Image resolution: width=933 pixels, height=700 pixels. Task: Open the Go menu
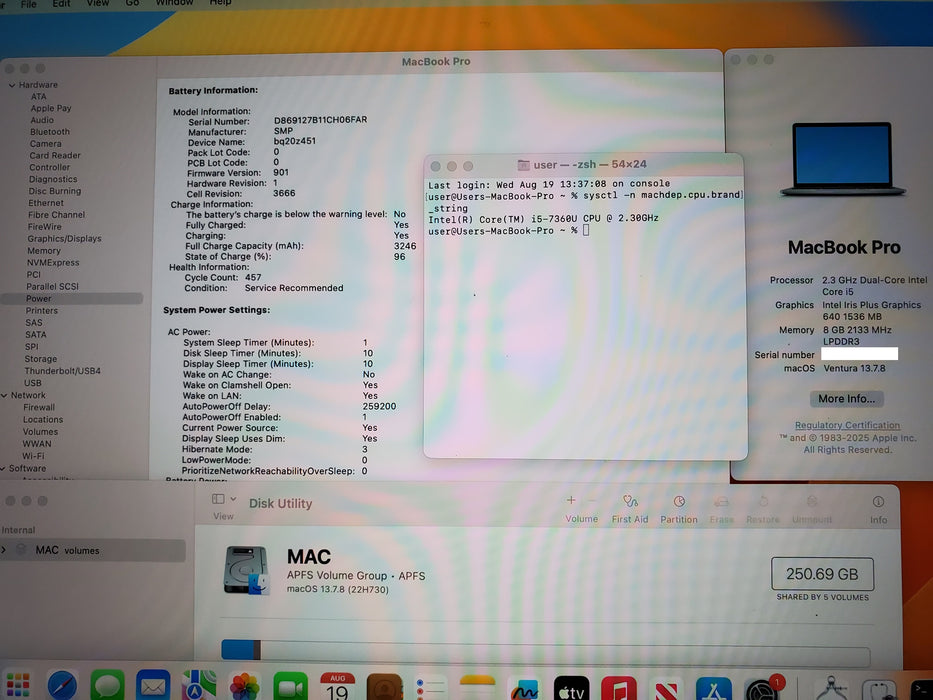132,2
